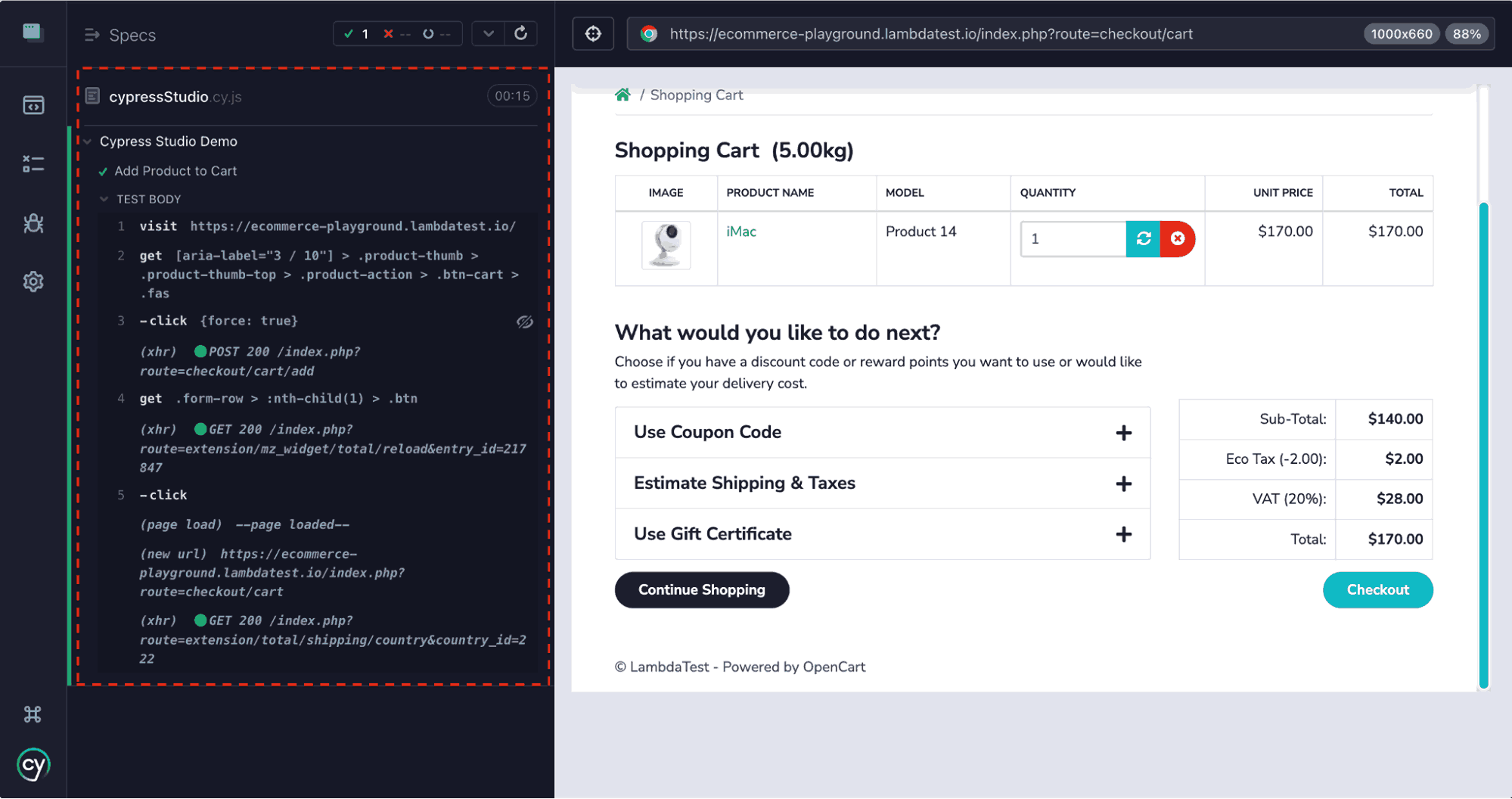Click the Cypress logo at sidebar bottom
The height and width of the screenshot is (799, 1512).
(x=33, y=764)
